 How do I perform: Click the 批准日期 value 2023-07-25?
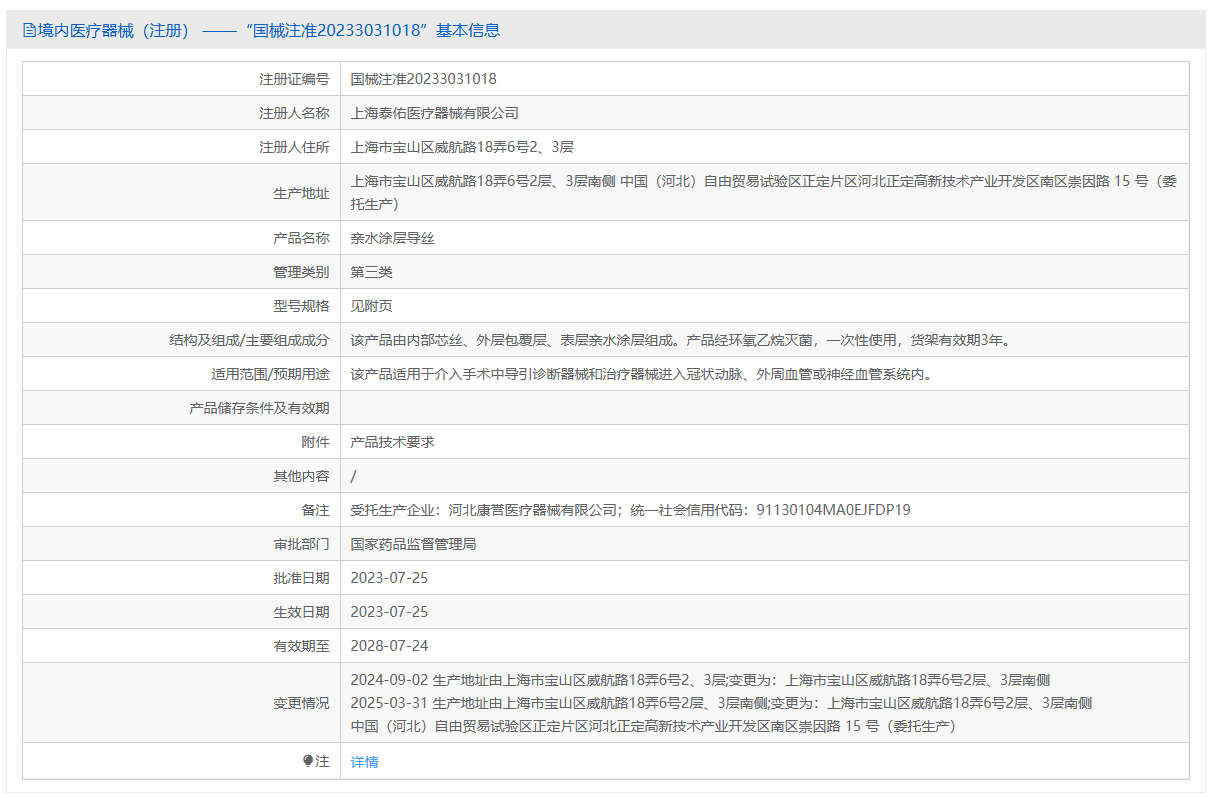tap(389, 578)
